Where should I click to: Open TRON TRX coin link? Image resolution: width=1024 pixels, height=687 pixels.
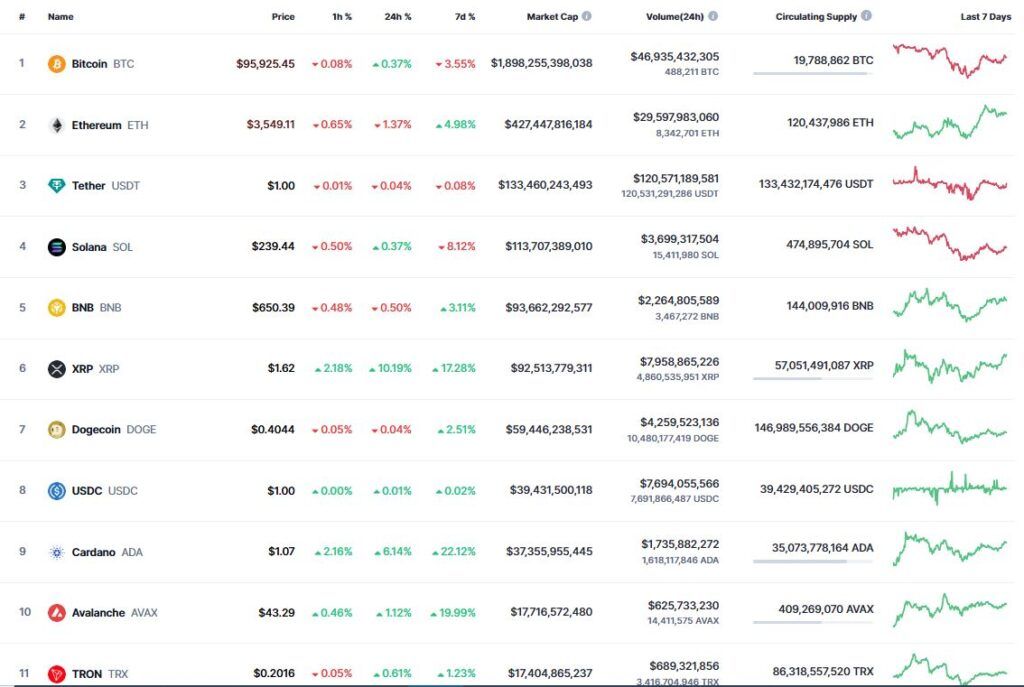click(100, 673)
